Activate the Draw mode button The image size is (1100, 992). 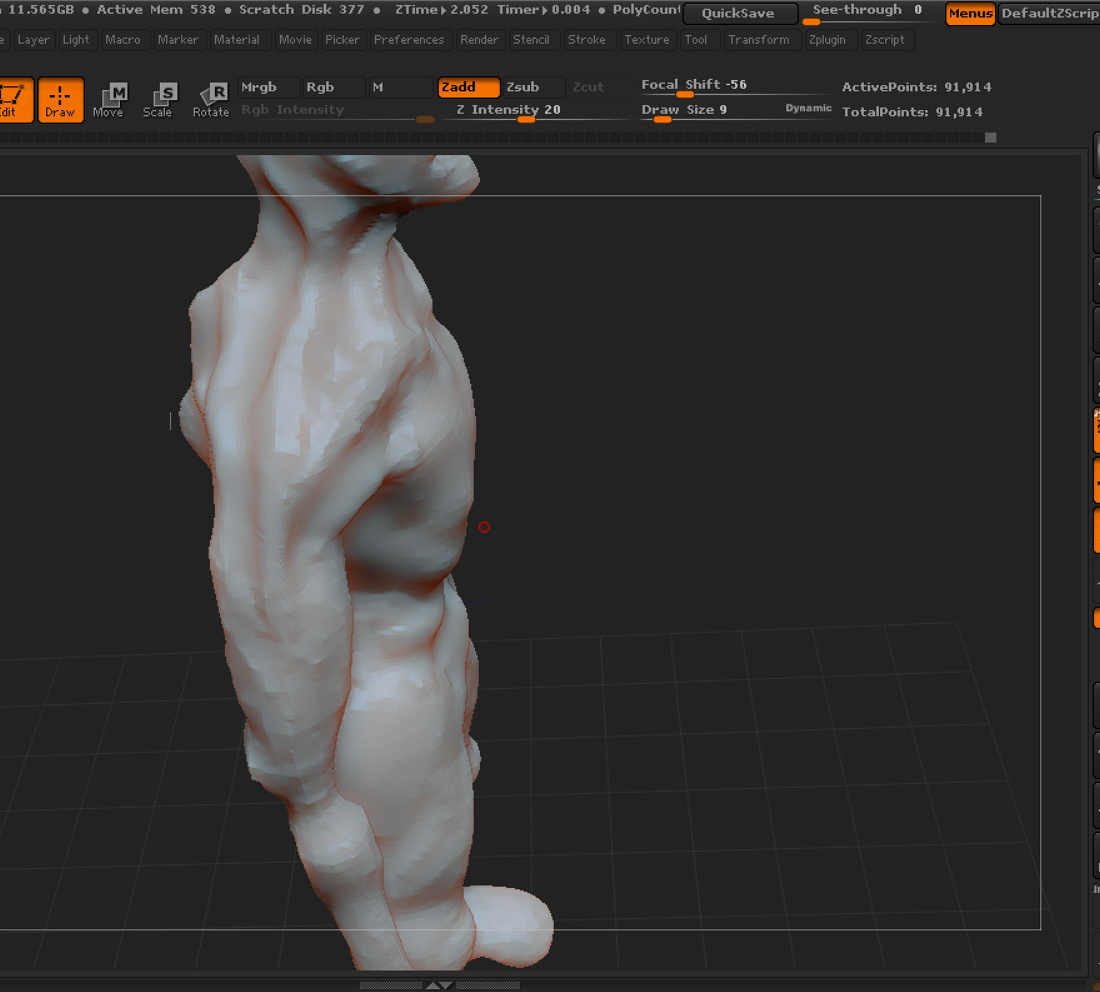pyautogui.click(x=60, y=100)
